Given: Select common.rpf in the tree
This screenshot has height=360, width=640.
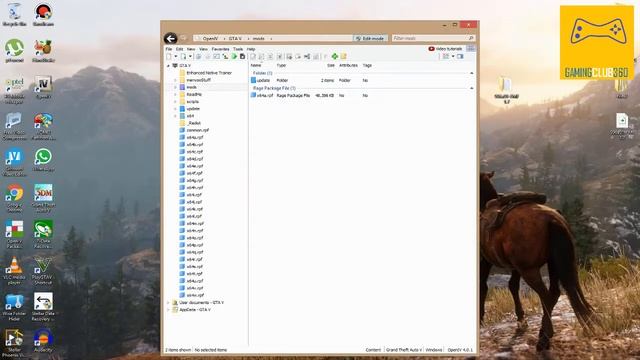Looking at the screenshot, I should pyautogui.click(x=198, y=130).
